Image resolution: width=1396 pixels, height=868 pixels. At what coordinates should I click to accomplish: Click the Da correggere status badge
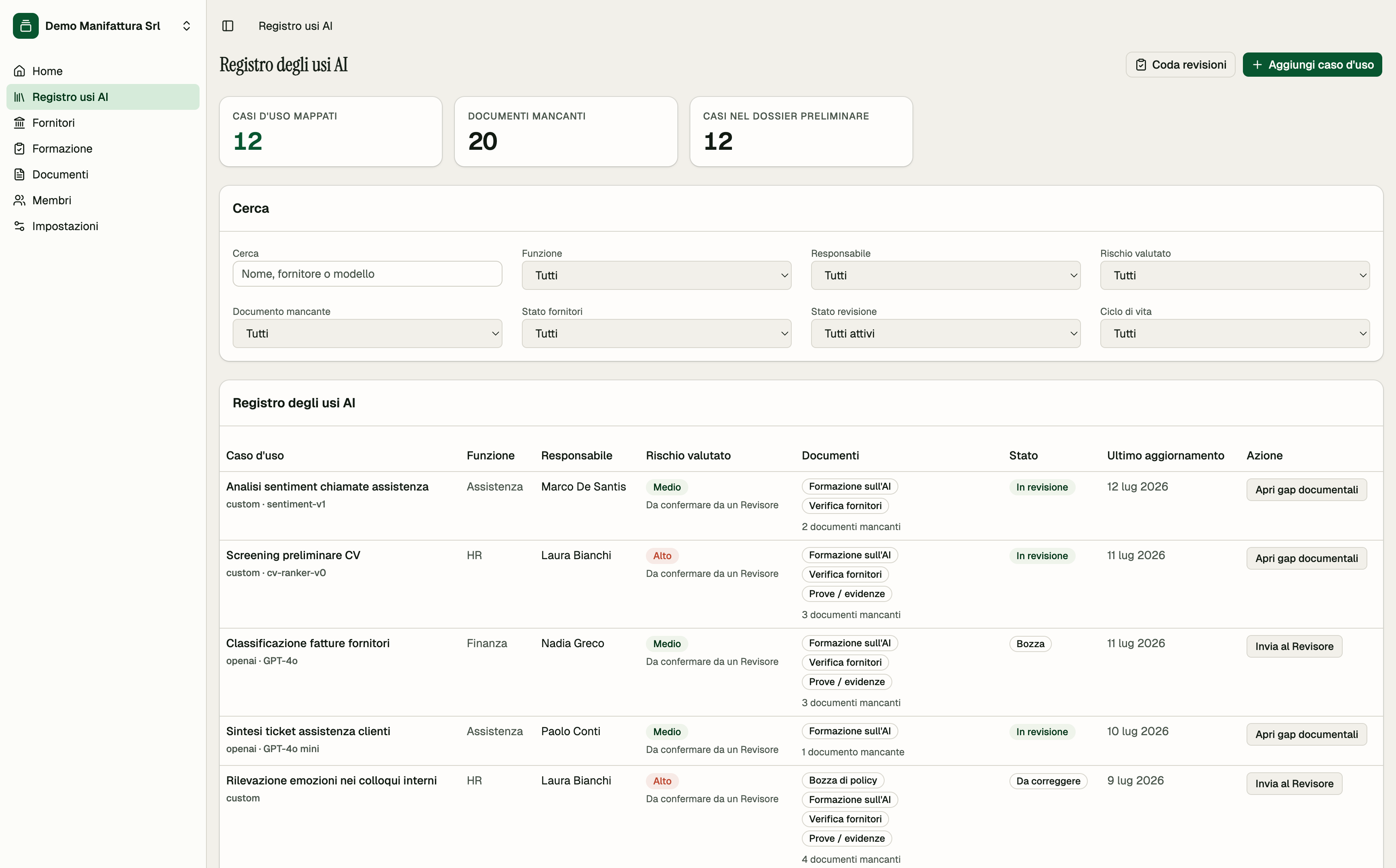(x=1048, y=781)
